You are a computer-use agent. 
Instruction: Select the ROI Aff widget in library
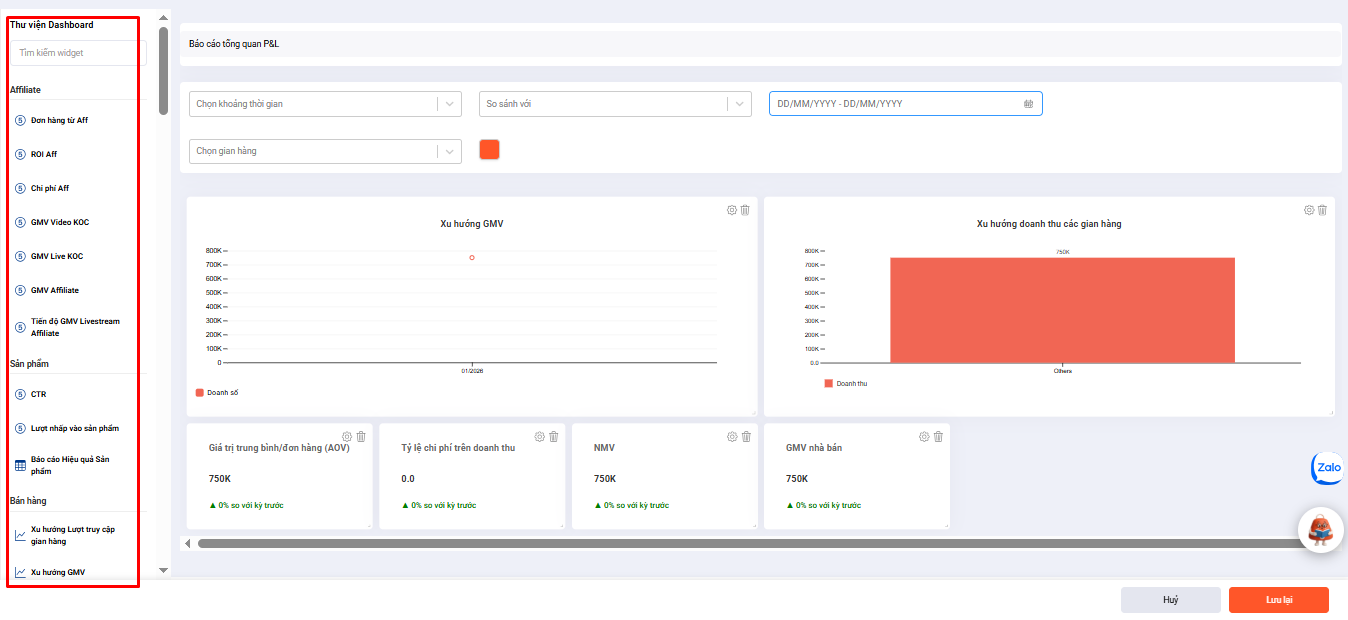(44, 155)
